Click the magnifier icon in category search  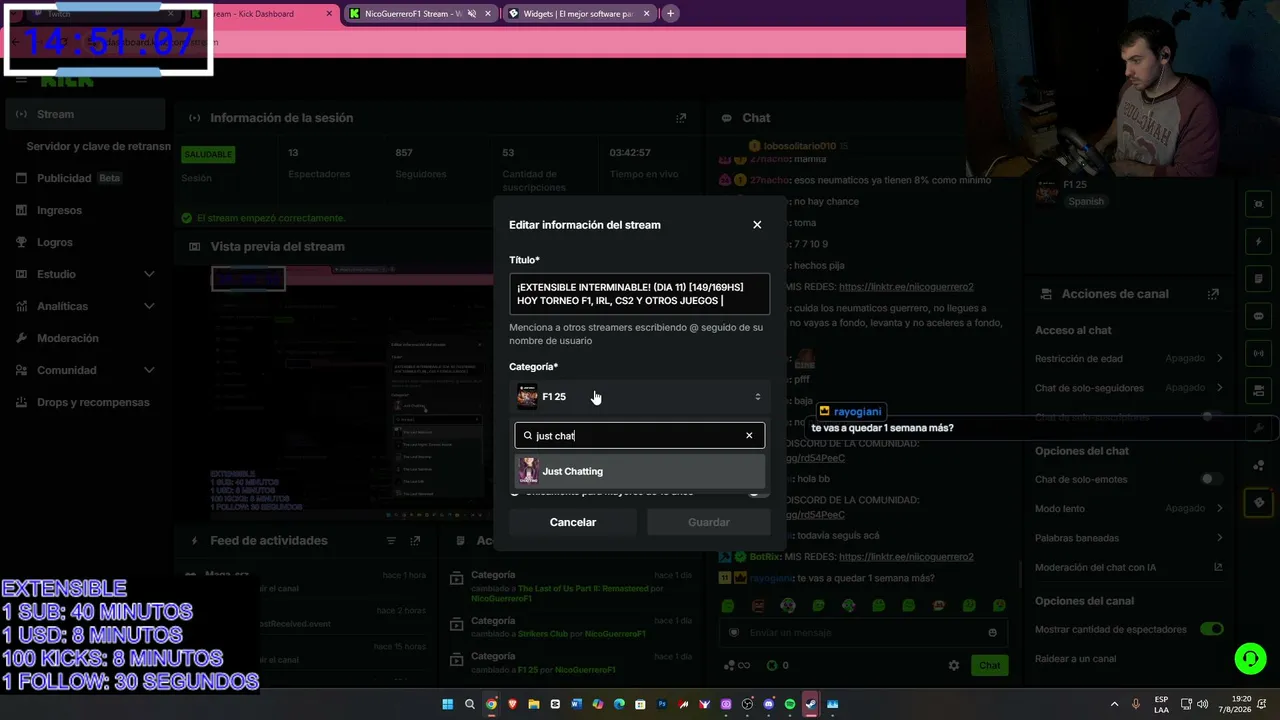pos(528,436)
